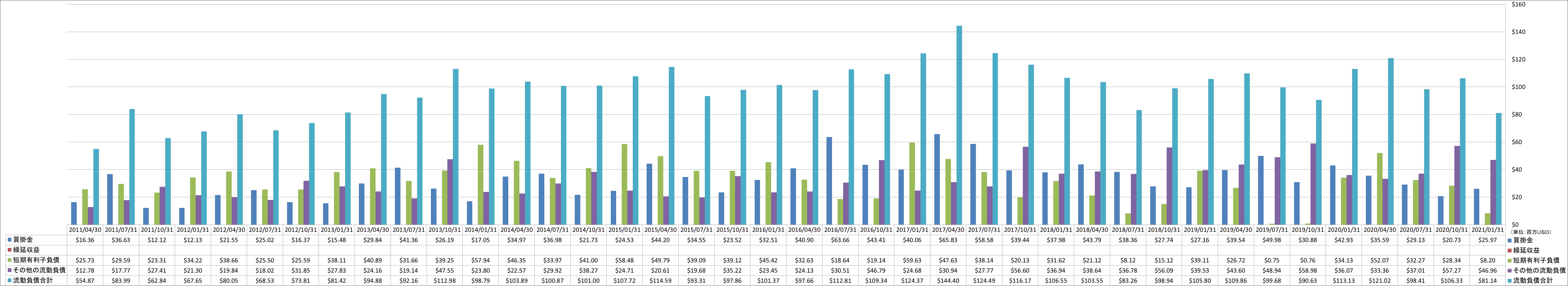Click the $112.98 total cell for 2013/10/31
This screenshot has width=1568, height=286.
(444, 280)
